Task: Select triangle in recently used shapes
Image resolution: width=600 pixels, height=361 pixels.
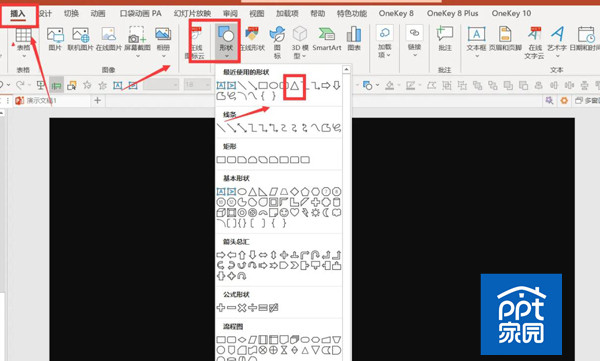Action: click(294, 85)
